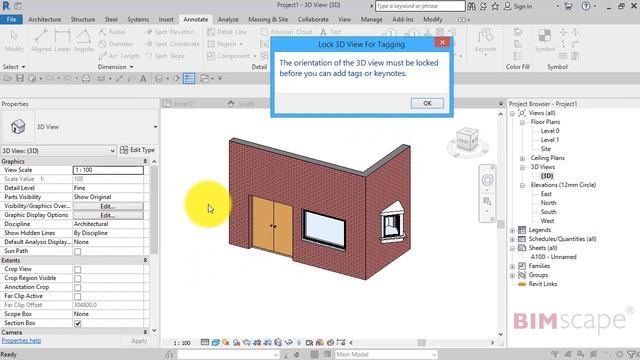Open the 3D View type selector dropdown

click(x=155, y=127)
